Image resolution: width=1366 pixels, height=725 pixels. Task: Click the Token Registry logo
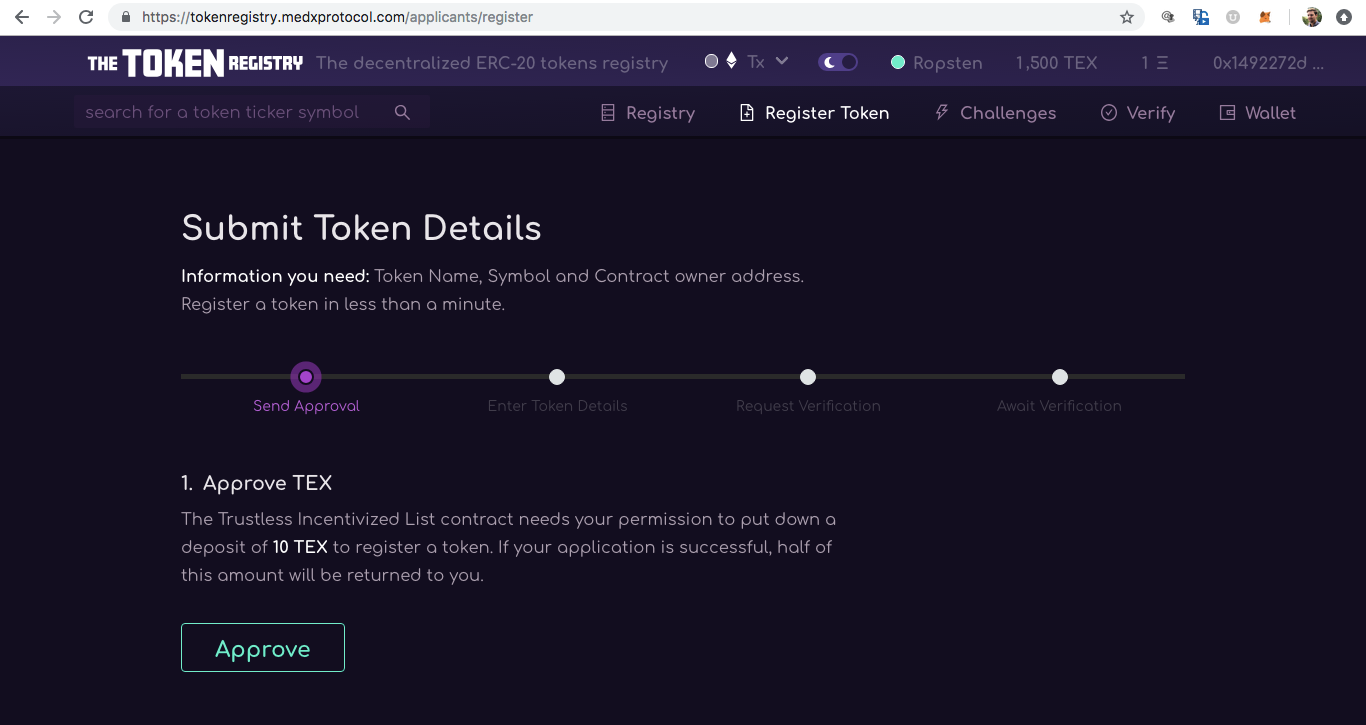(x=195, y=63)
